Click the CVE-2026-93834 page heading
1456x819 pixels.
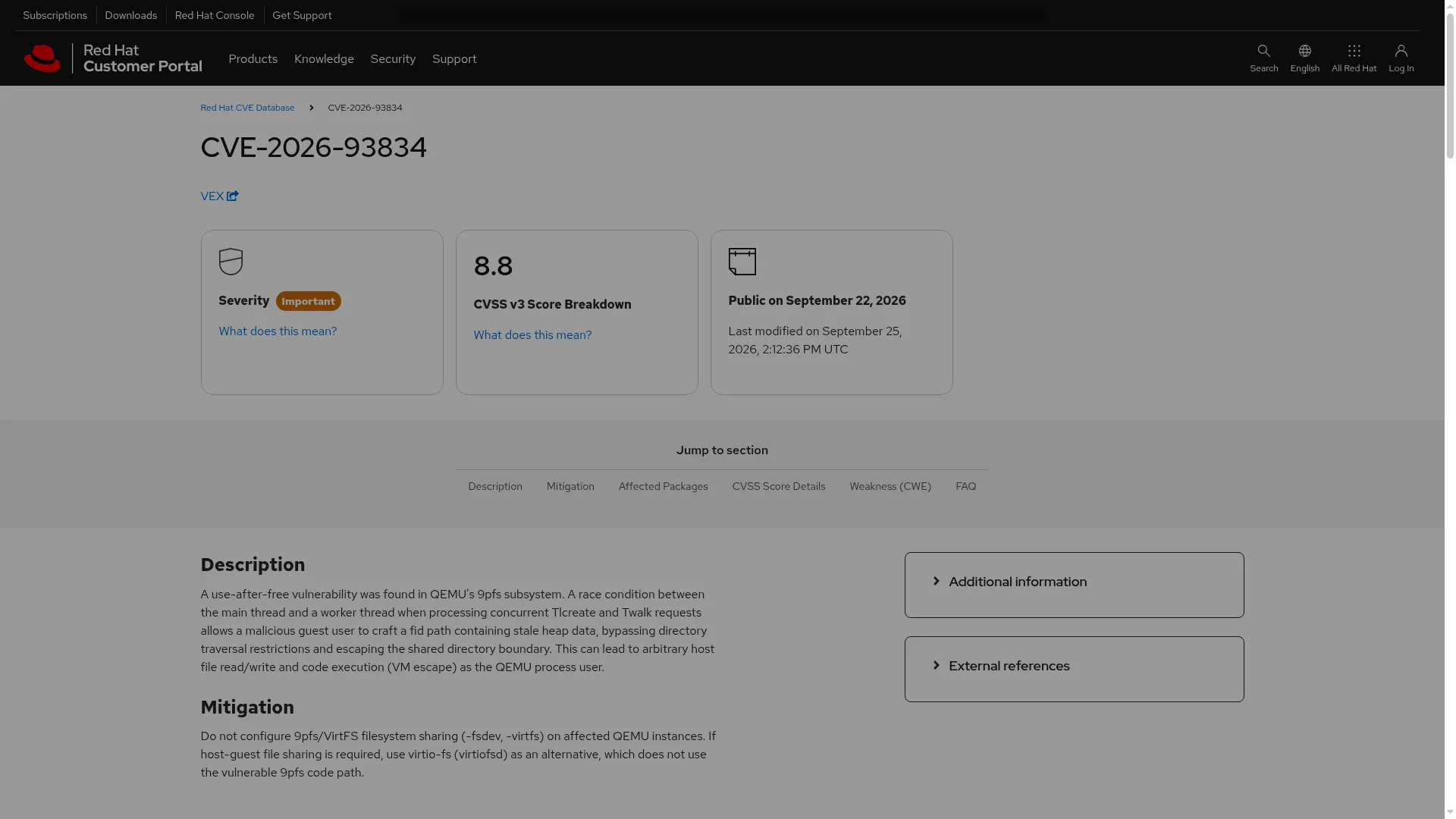(x=313, y=147)
